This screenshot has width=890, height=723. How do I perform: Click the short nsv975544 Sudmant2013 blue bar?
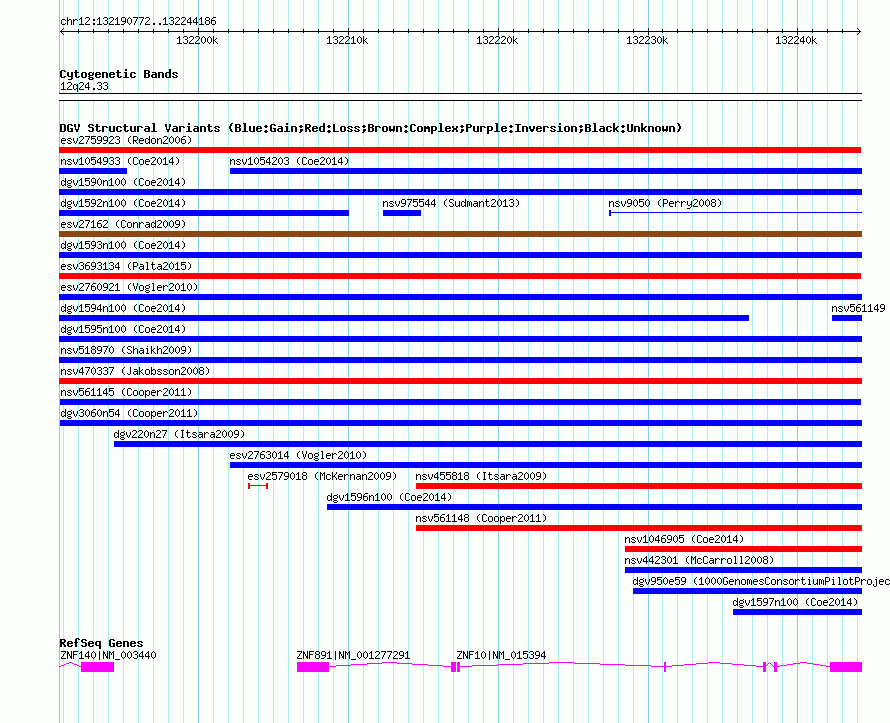401,213
